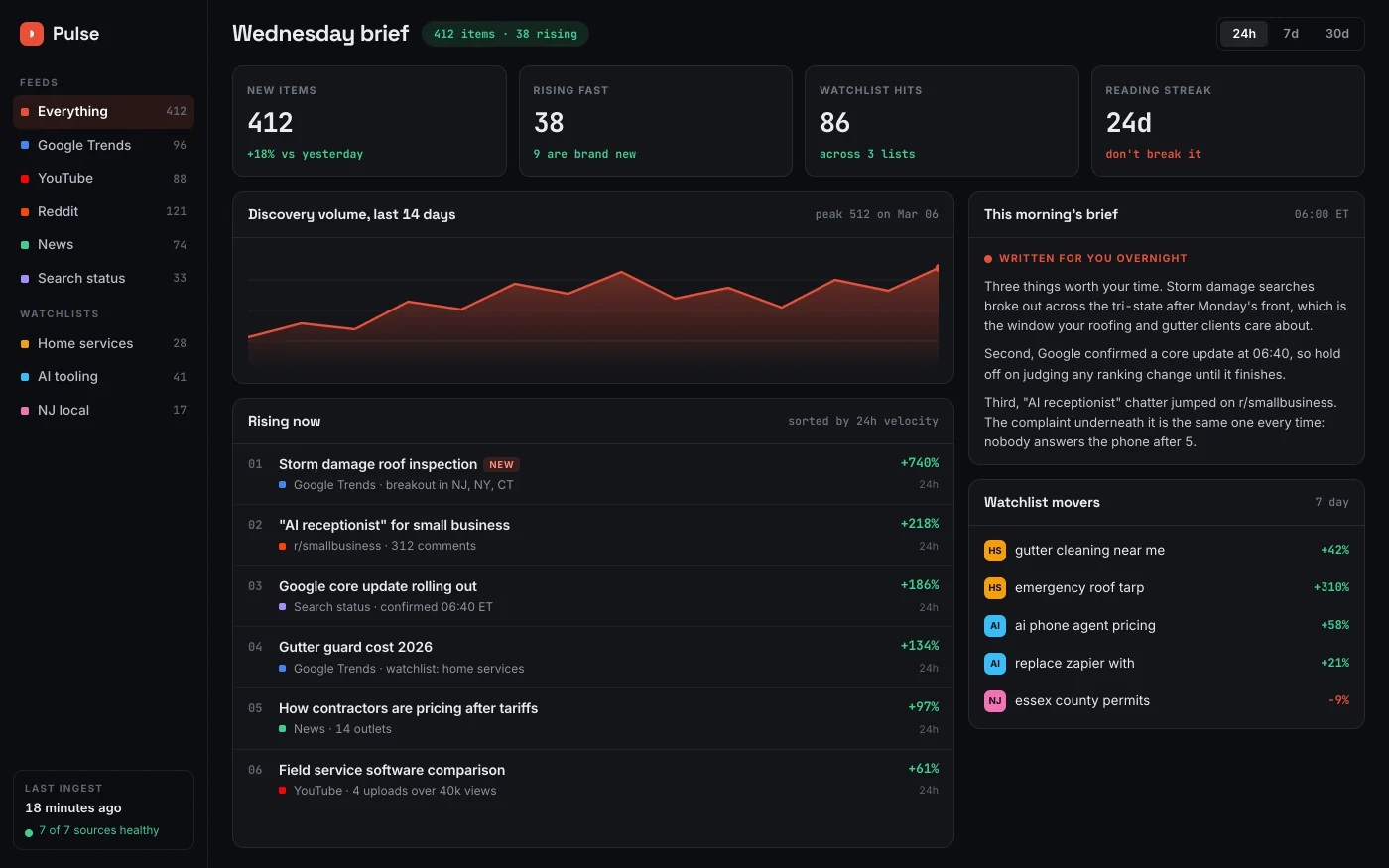Select the News feed in sidebar
The image size is (1389, 868).
[x=103, y=245]
